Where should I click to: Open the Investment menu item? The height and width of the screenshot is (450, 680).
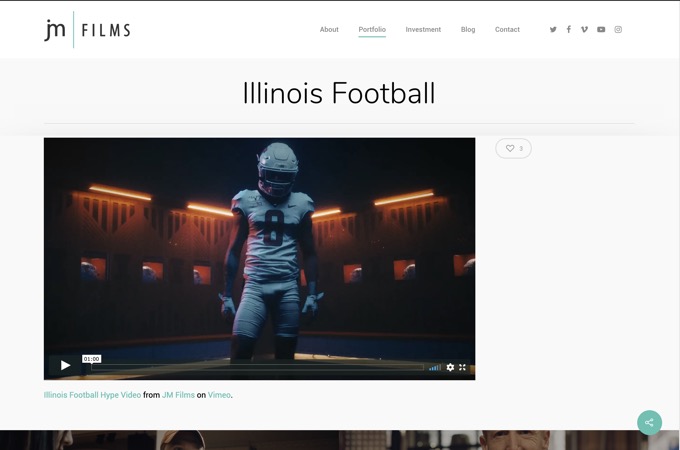pos(423,29)
